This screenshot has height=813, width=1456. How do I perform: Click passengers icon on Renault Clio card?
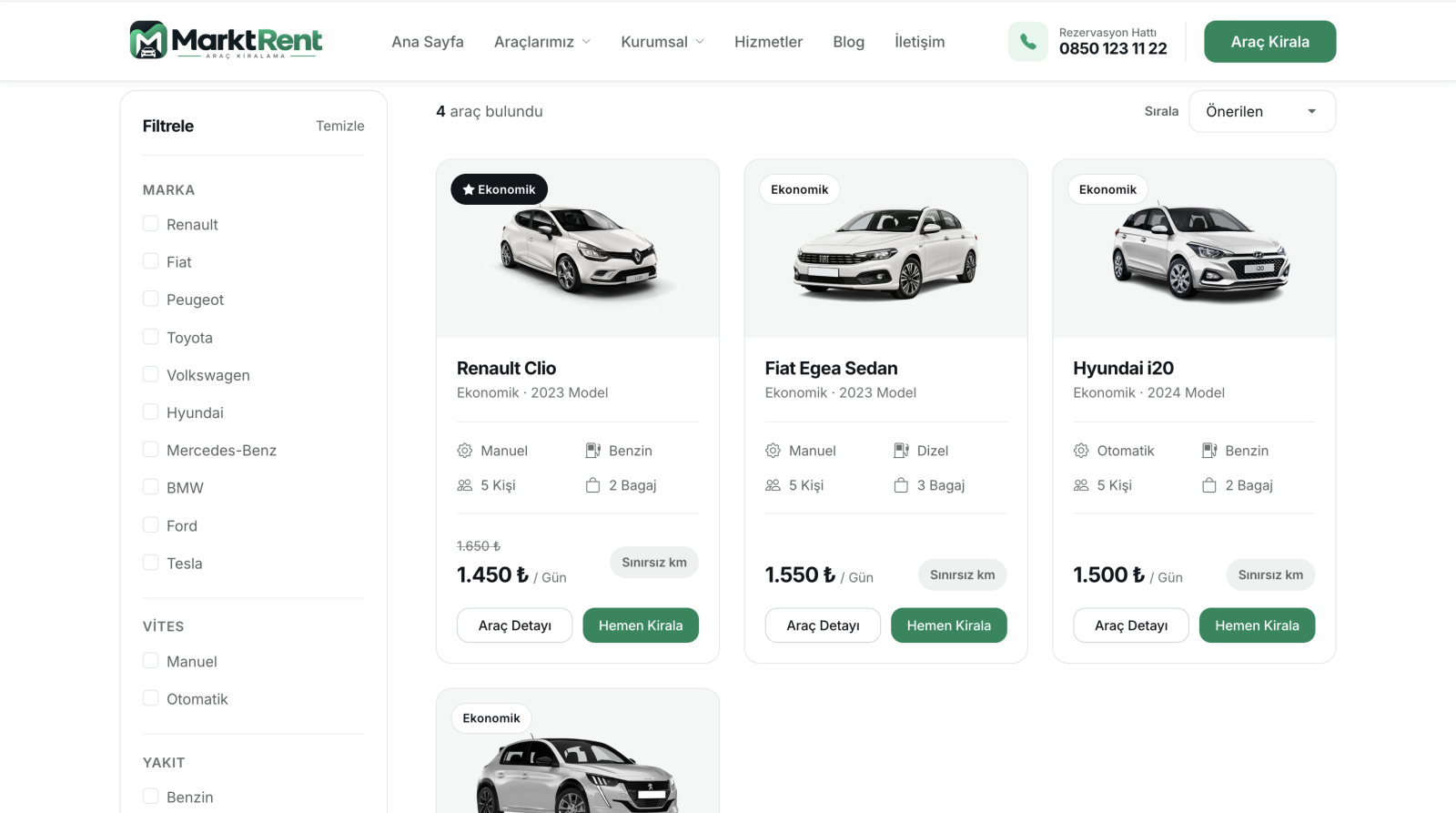[465, 485]
